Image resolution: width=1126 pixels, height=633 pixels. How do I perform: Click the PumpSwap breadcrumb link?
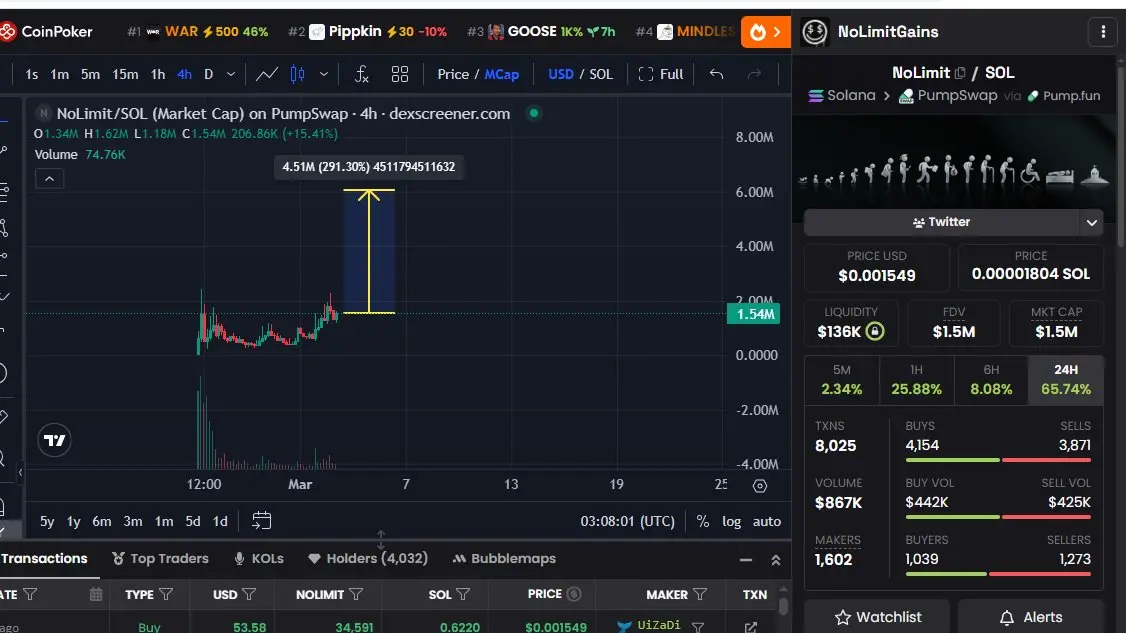[x=948, y=96]
